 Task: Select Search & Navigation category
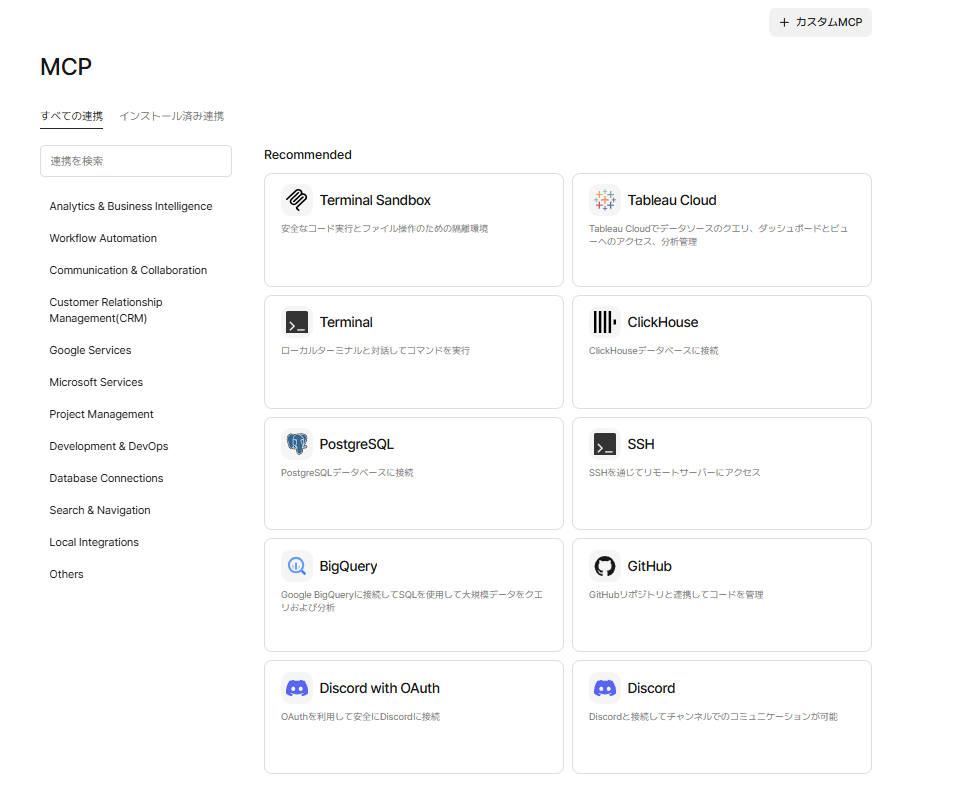pyautogui.click(x=100, y=510)
